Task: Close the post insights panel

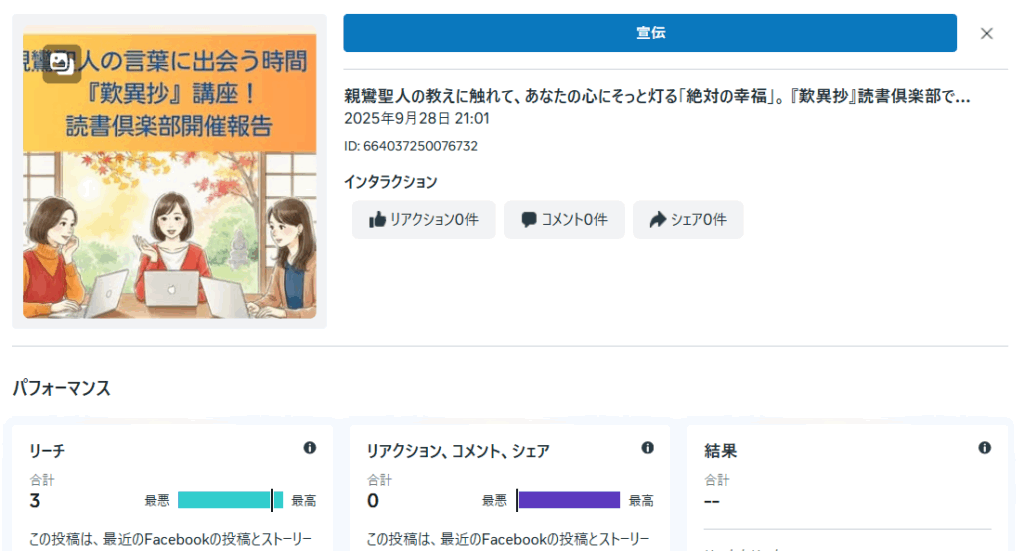Action: click(x=986, y=33)
